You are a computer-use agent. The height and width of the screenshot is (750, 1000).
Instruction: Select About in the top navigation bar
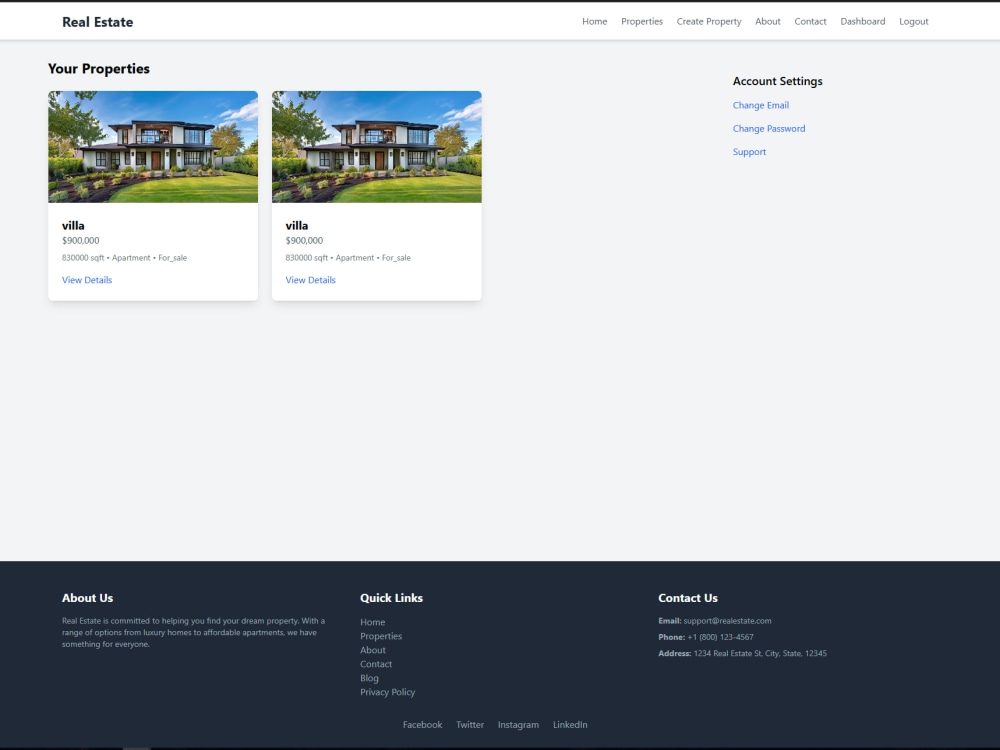(767, 21)
